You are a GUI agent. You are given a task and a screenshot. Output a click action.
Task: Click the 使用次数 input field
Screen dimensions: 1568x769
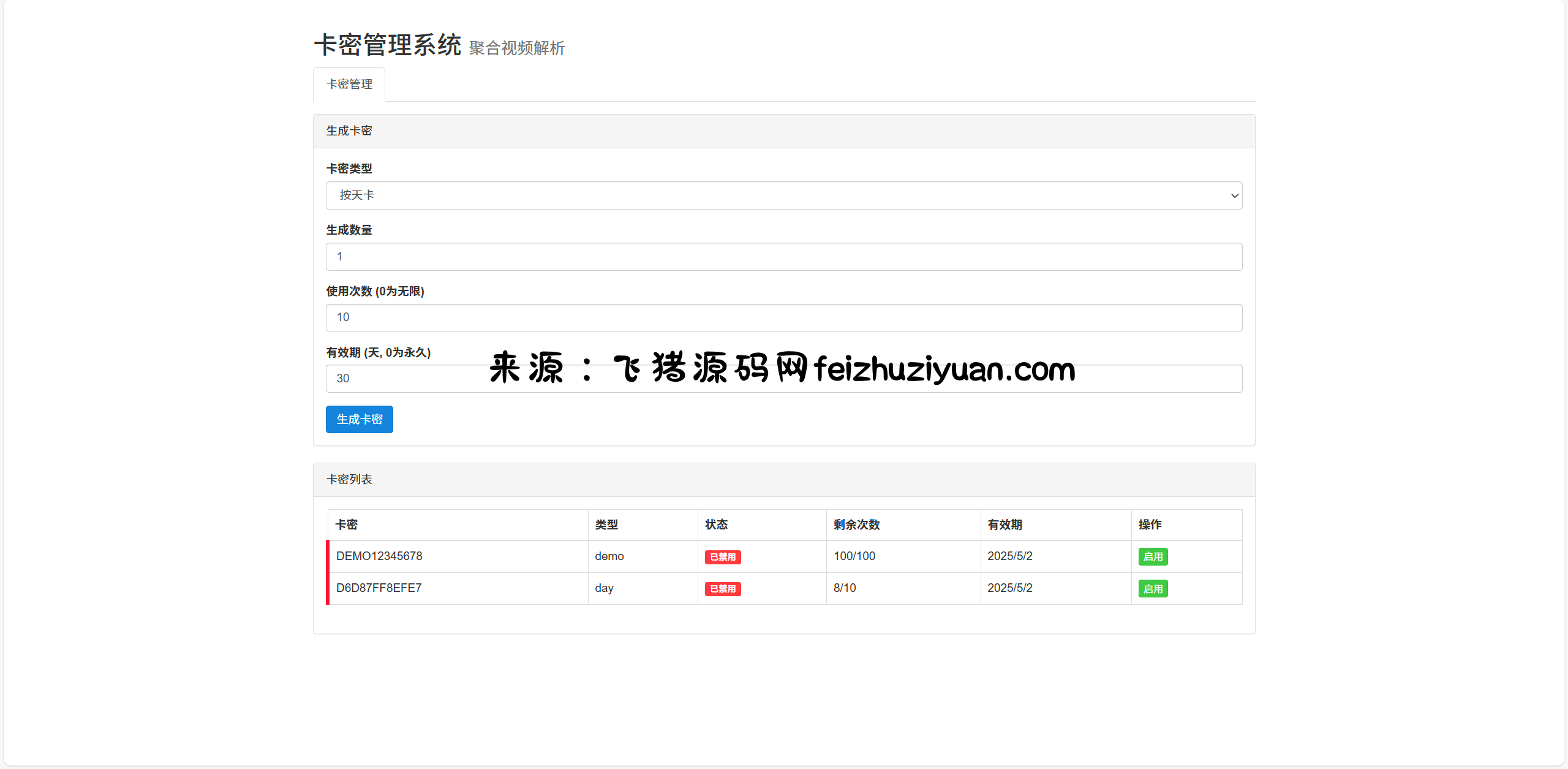(783, 317)
